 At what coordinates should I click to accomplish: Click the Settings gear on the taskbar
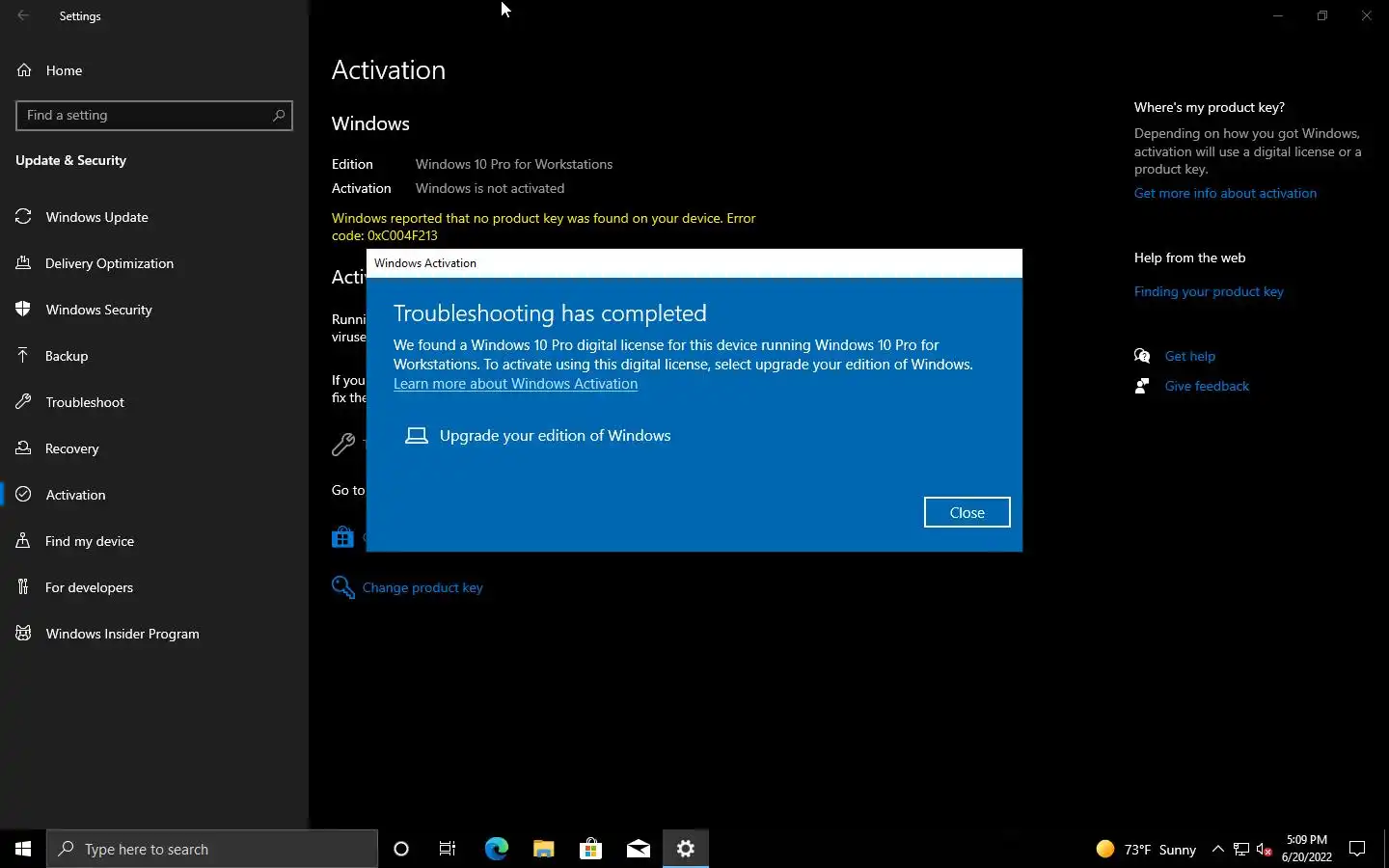pos(686,849)
